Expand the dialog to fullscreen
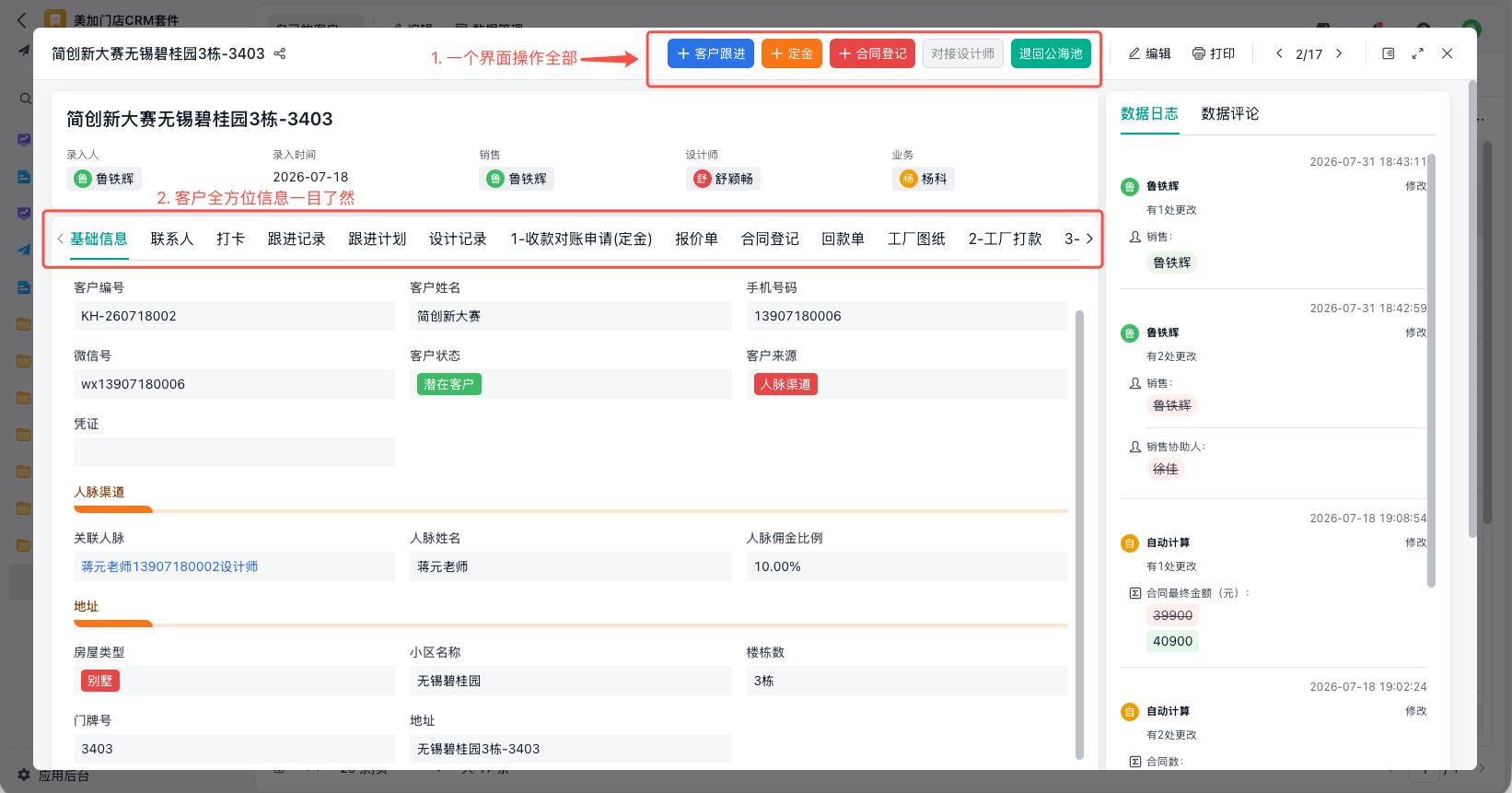Viewport: 1512px width, 793px height. pos(1418,53)
